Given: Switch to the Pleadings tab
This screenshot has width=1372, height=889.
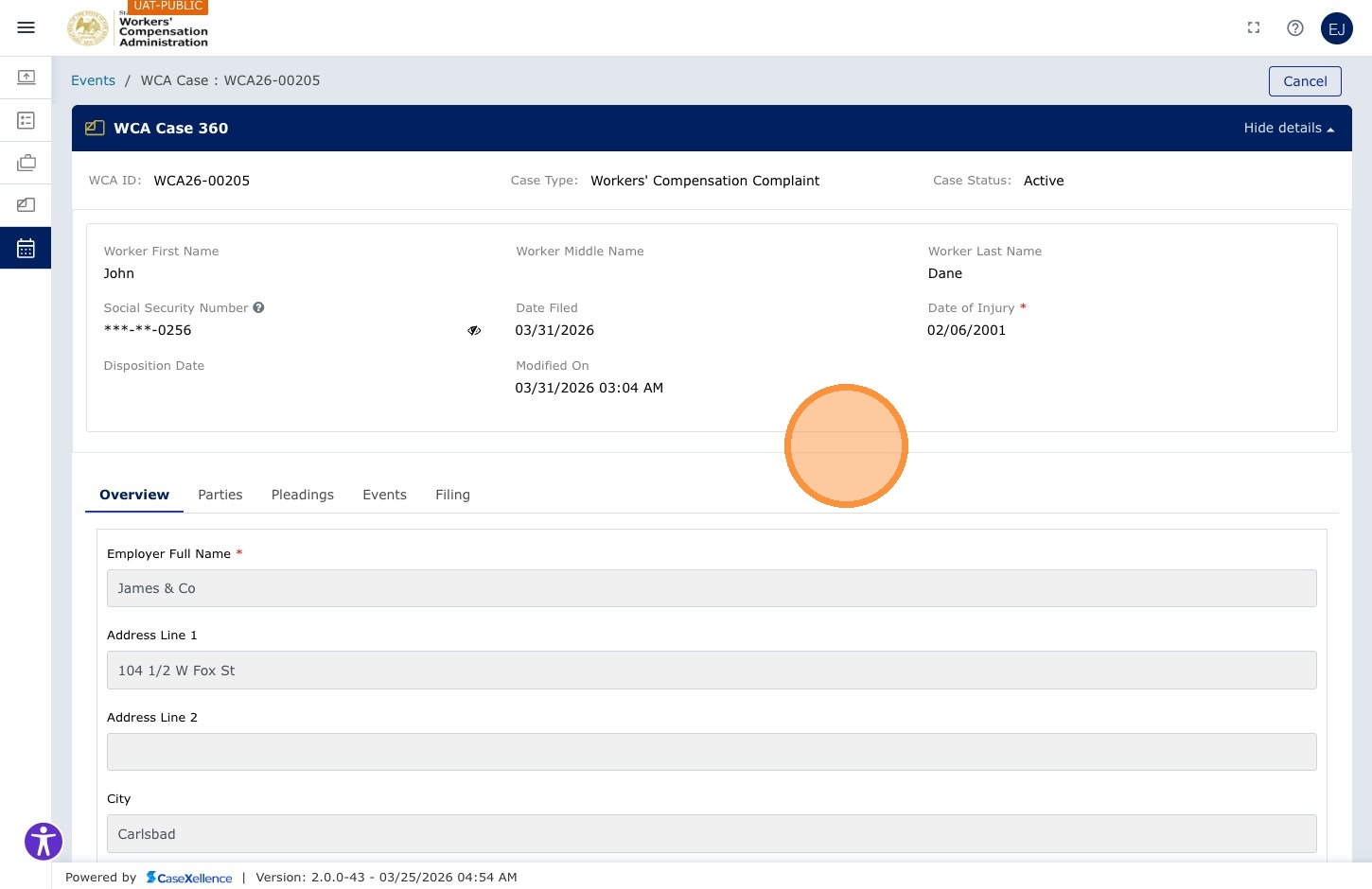Looking at the screenshot, I should pos(303,495).
